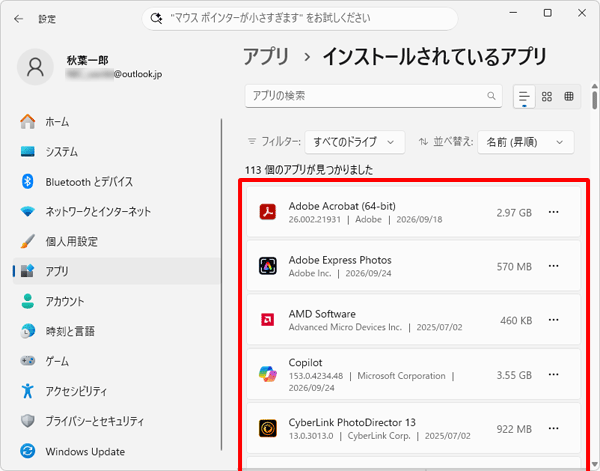Click the Adobe Acrobat app icon
This screenshot has width=600, height=471.
(267, 212)
